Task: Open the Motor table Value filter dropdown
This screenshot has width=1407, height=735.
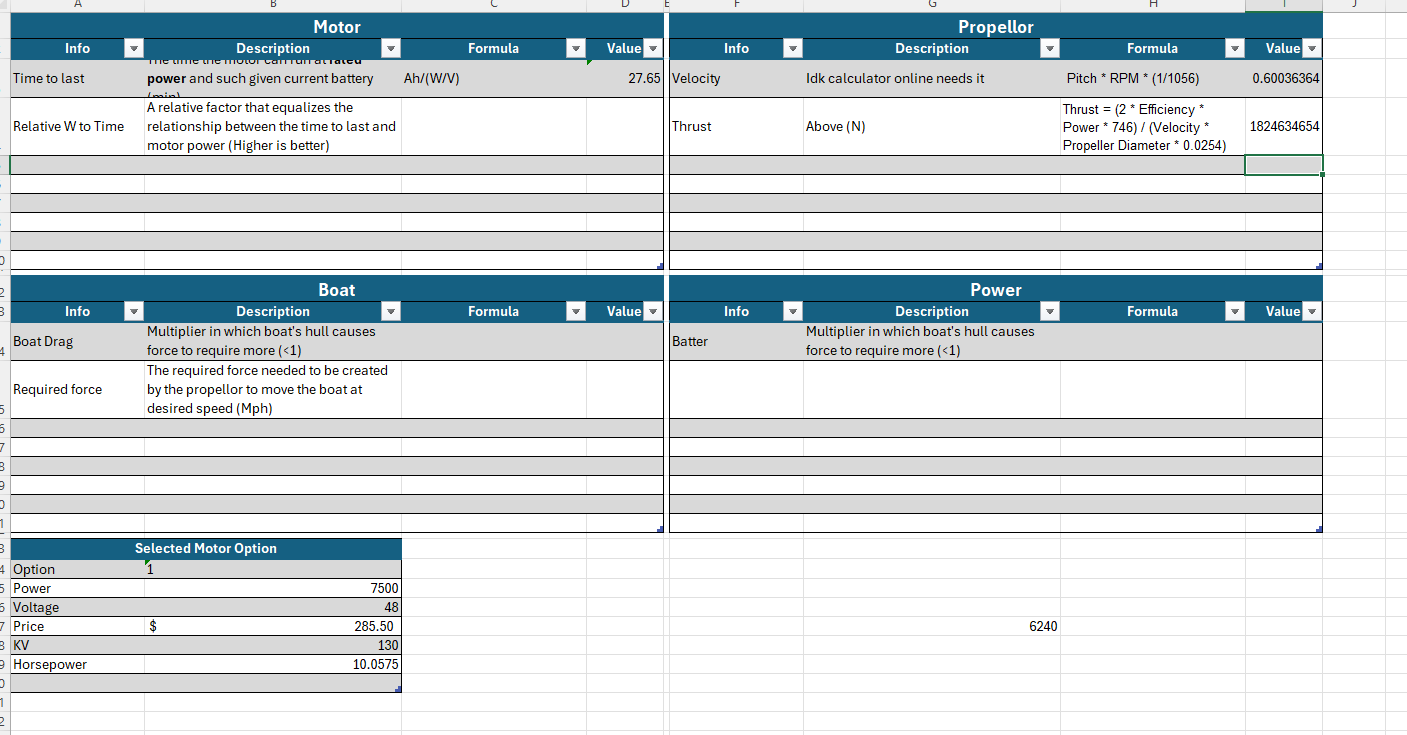Action: (652, 48)
